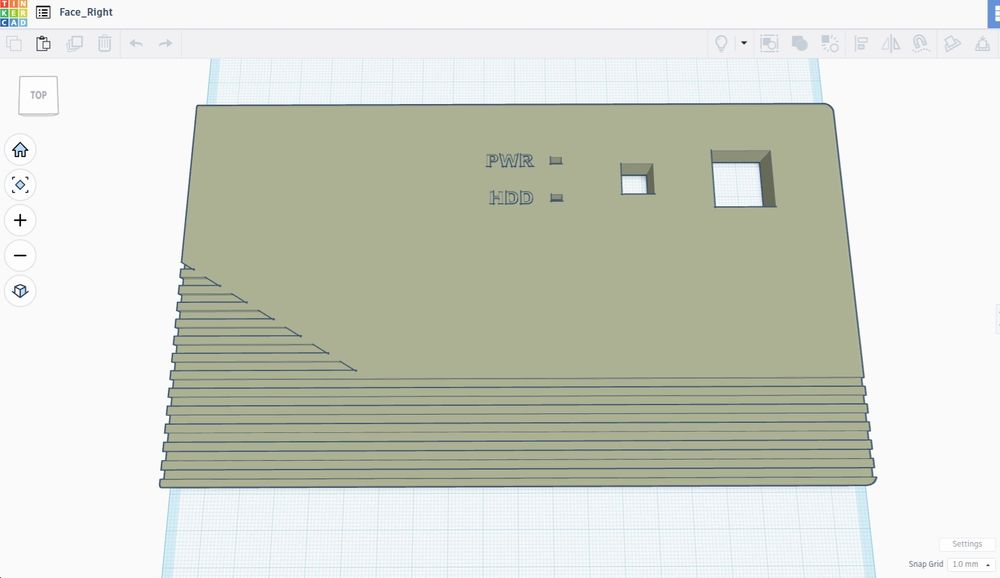Click the Cruise magnet tool icon

tap(920, 43)
